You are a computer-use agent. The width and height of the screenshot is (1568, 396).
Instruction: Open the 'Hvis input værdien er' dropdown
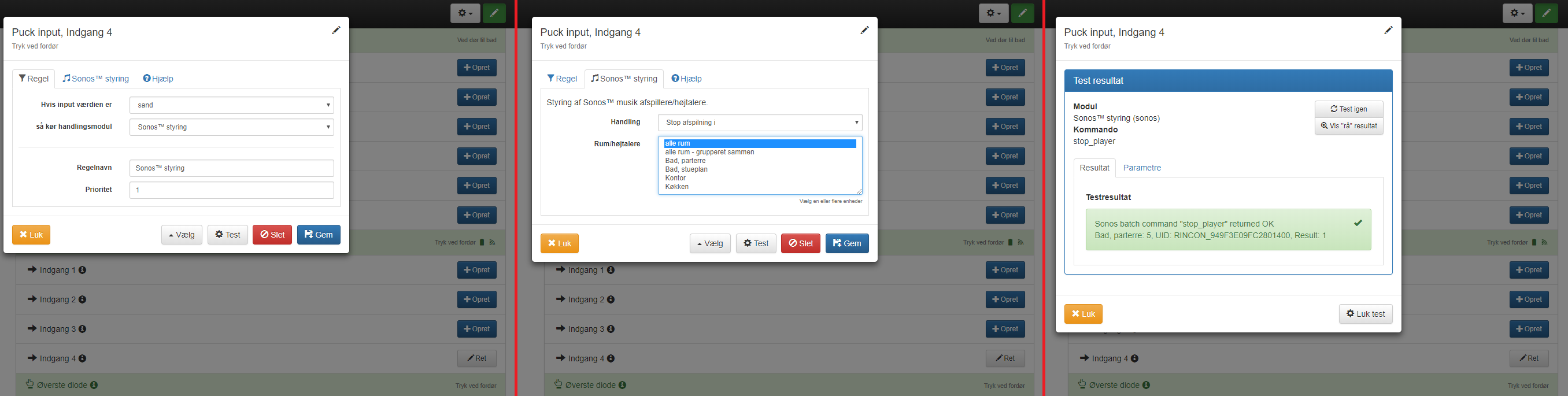(231, 105)
